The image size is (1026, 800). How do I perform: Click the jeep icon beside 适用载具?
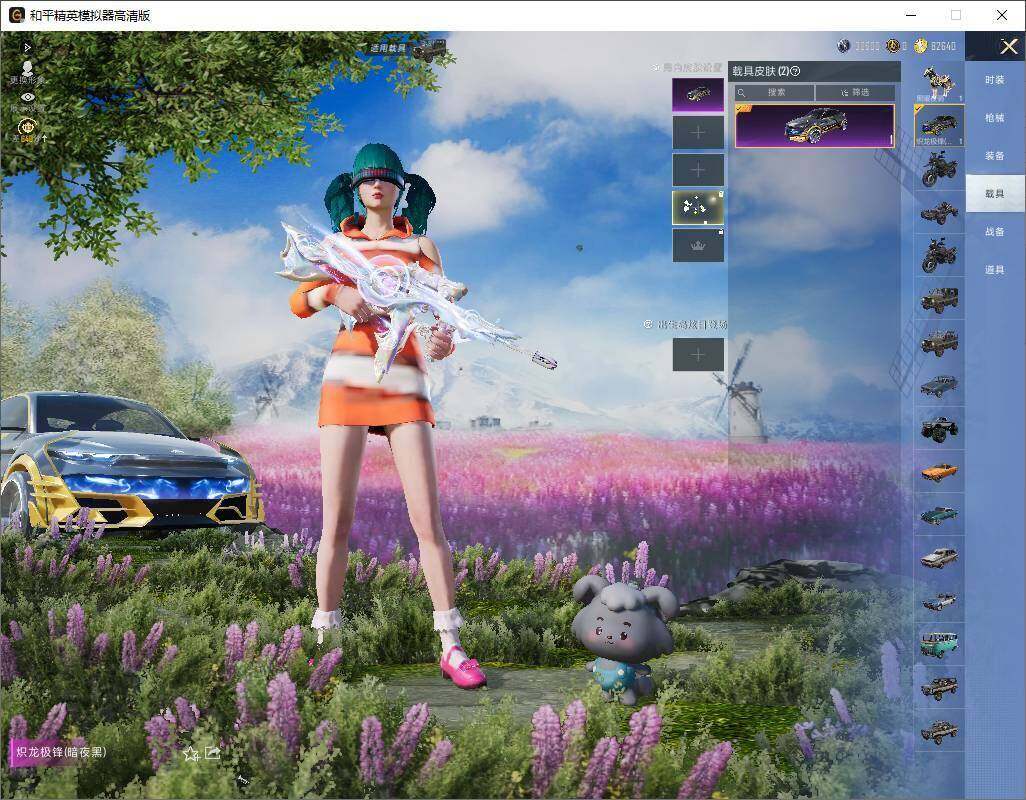pos(429,49)
